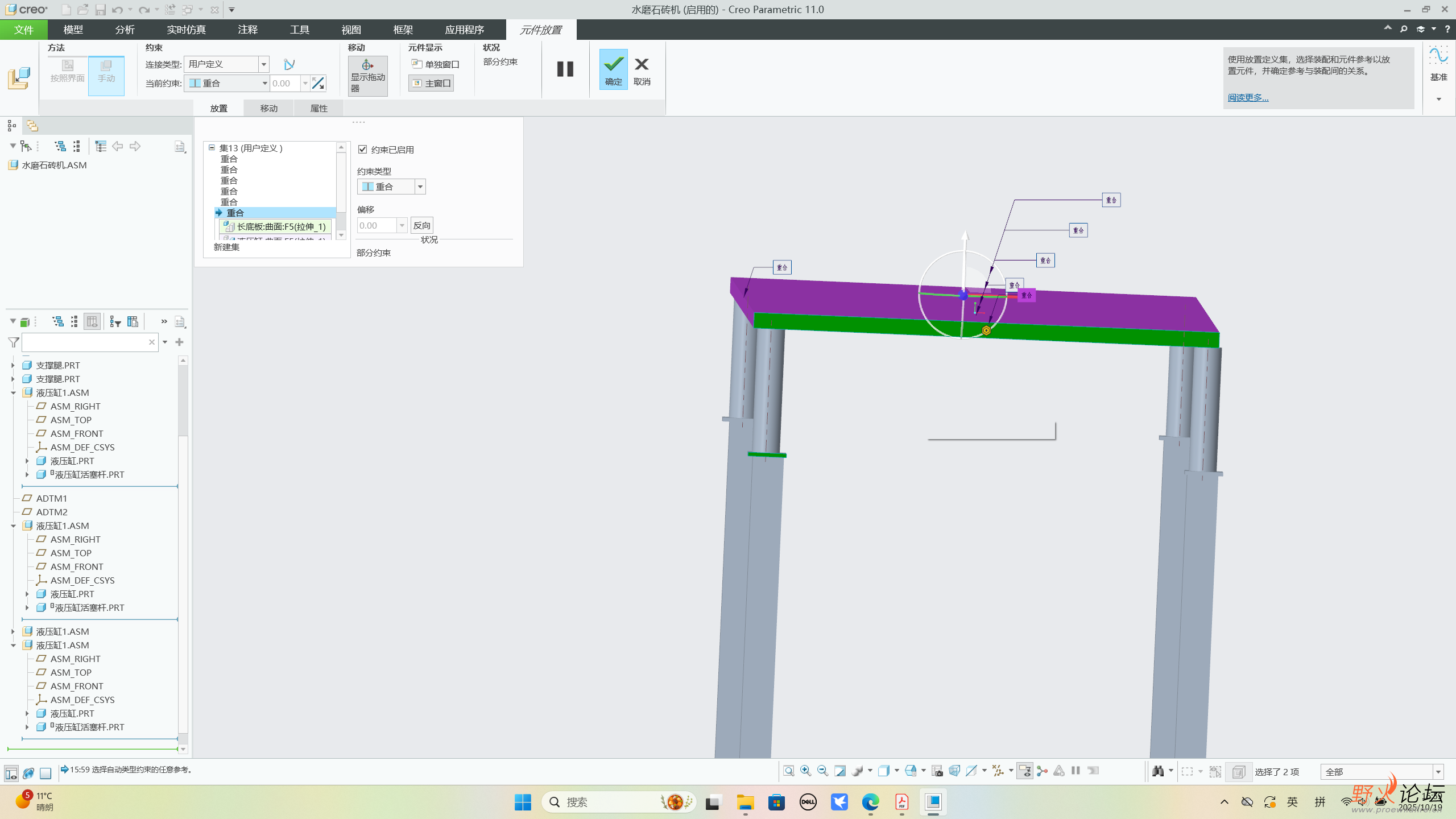Viewport: 1456px width, 819px height.
Task: Click the pause icon in the ribbon
Action: click(565, 69)
